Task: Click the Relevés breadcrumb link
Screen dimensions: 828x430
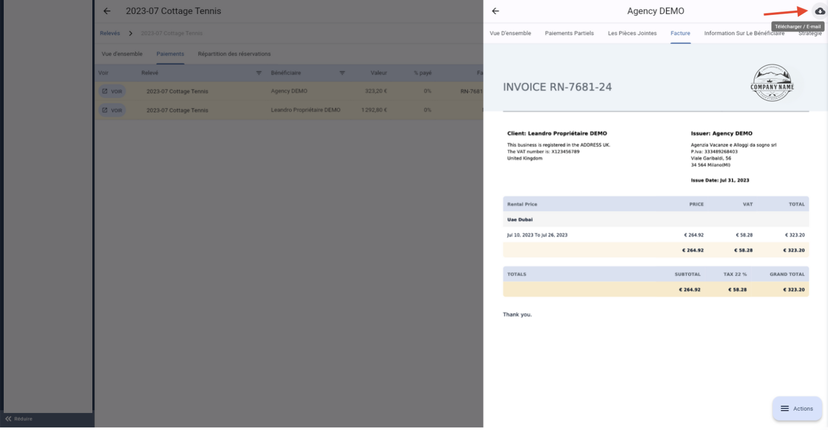Action: coord(110,33)
